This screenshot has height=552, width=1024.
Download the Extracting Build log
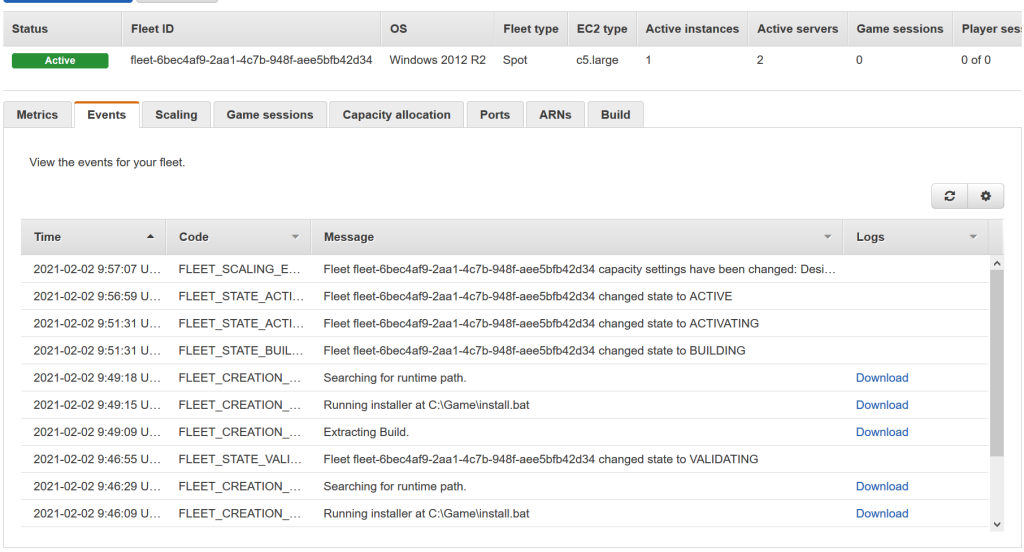(x=881, y=432)
